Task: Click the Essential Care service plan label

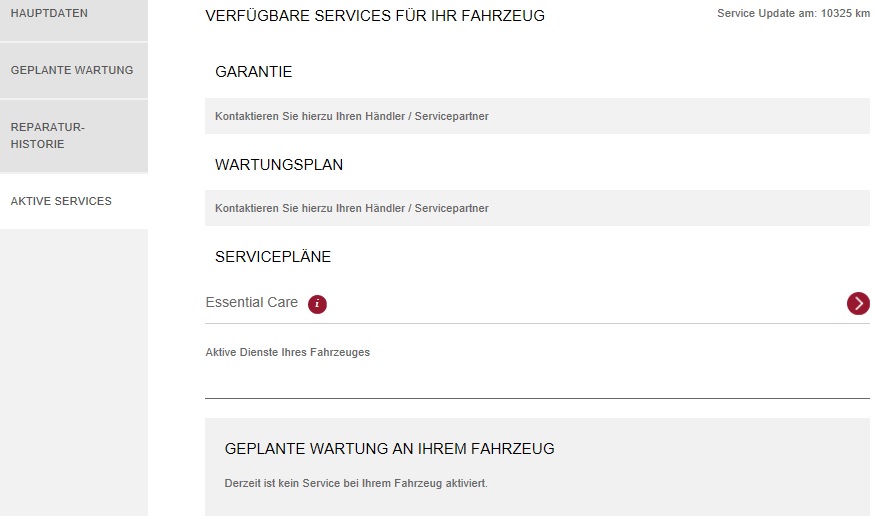Action: pos(251,302)
